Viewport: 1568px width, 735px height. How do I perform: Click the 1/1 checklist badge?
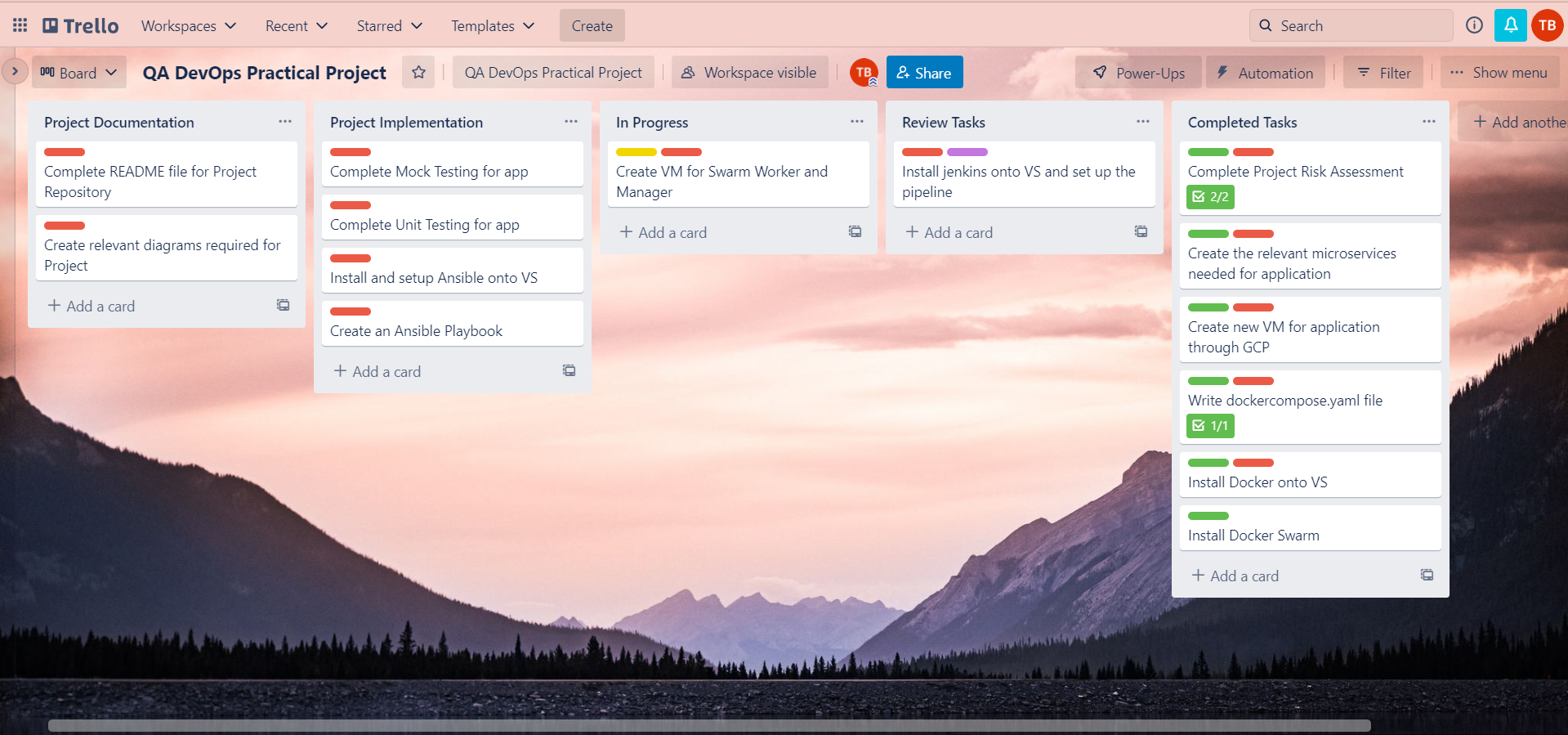[1210, 425]
